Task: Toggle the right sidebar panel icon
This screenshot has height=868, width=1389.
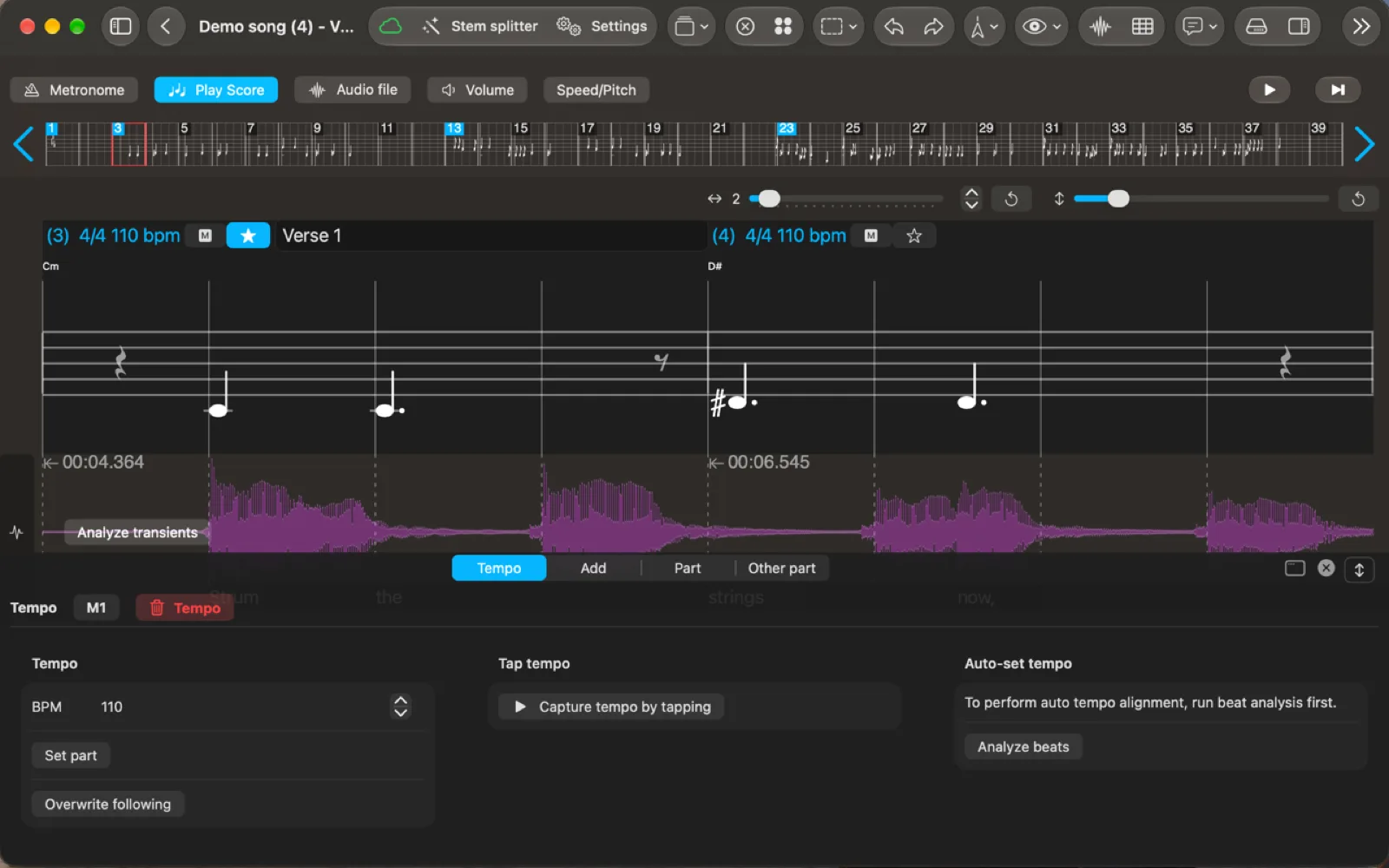Action: click(1299, 26)
